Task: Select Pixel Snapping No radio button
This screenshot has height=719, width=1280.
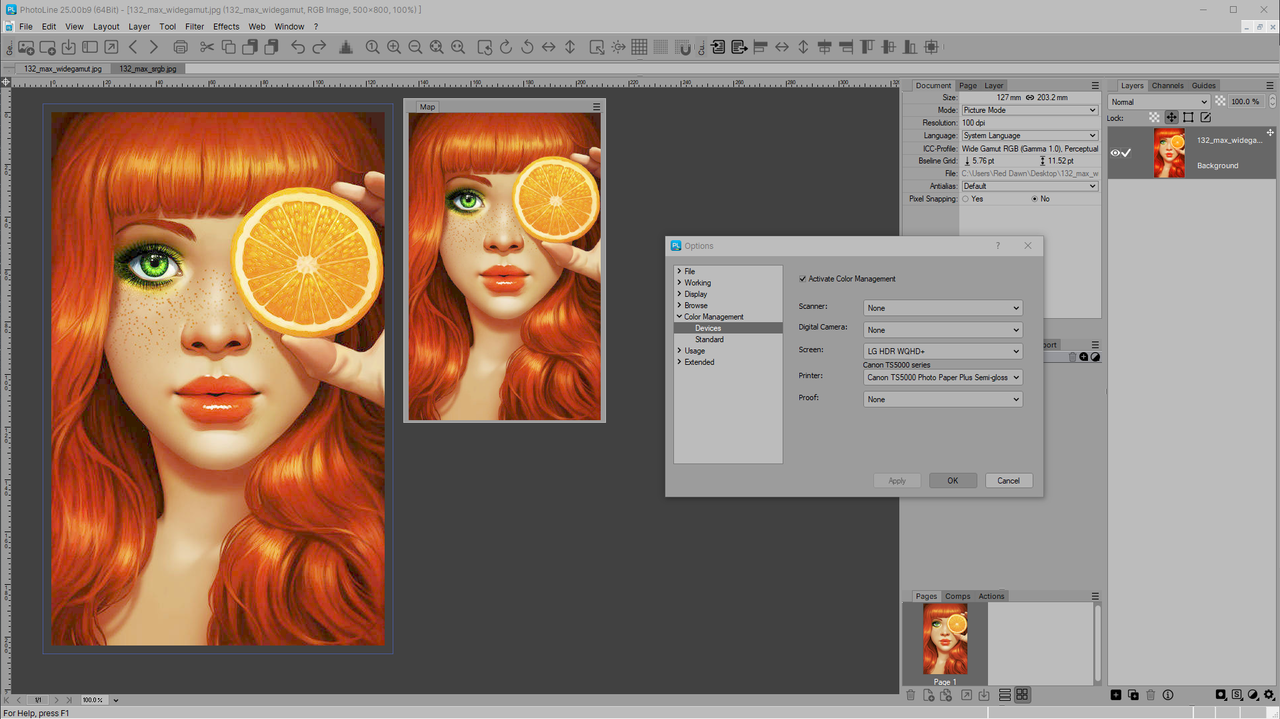Action: click(1035, 199)
